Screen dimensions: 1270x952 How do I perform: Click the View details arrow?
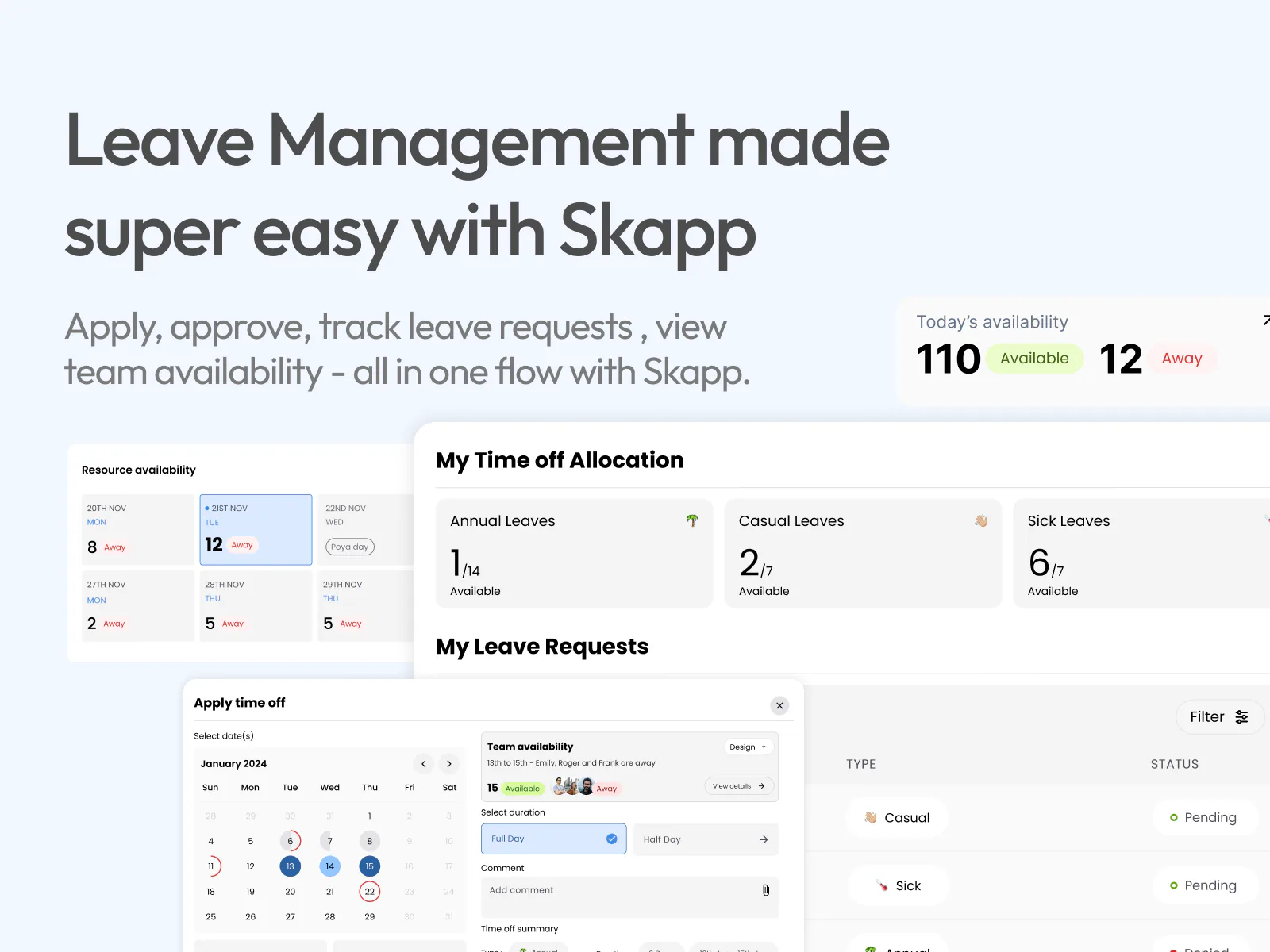(x=762, y=786)
